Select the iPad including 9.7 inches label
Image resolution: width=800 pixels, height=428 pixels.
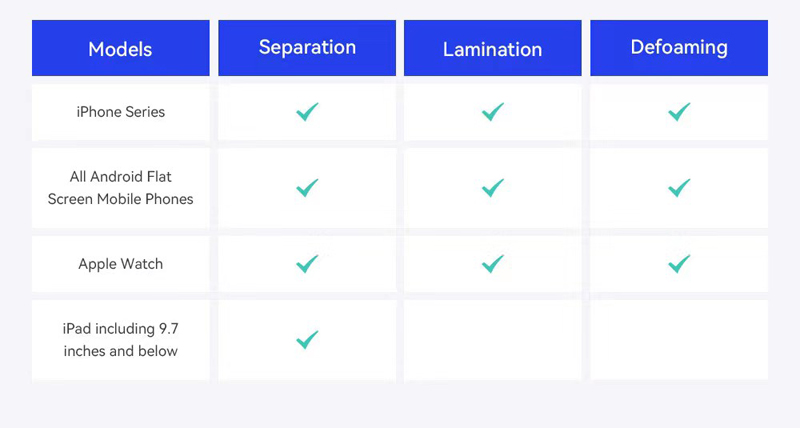tap(120, 340)
